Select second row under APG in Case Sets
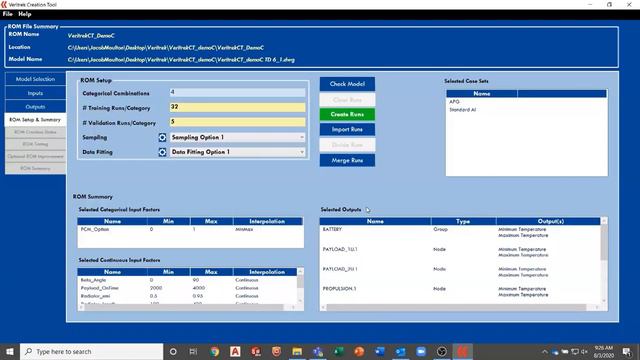This screenshot has height=360, width=640. 526,110
